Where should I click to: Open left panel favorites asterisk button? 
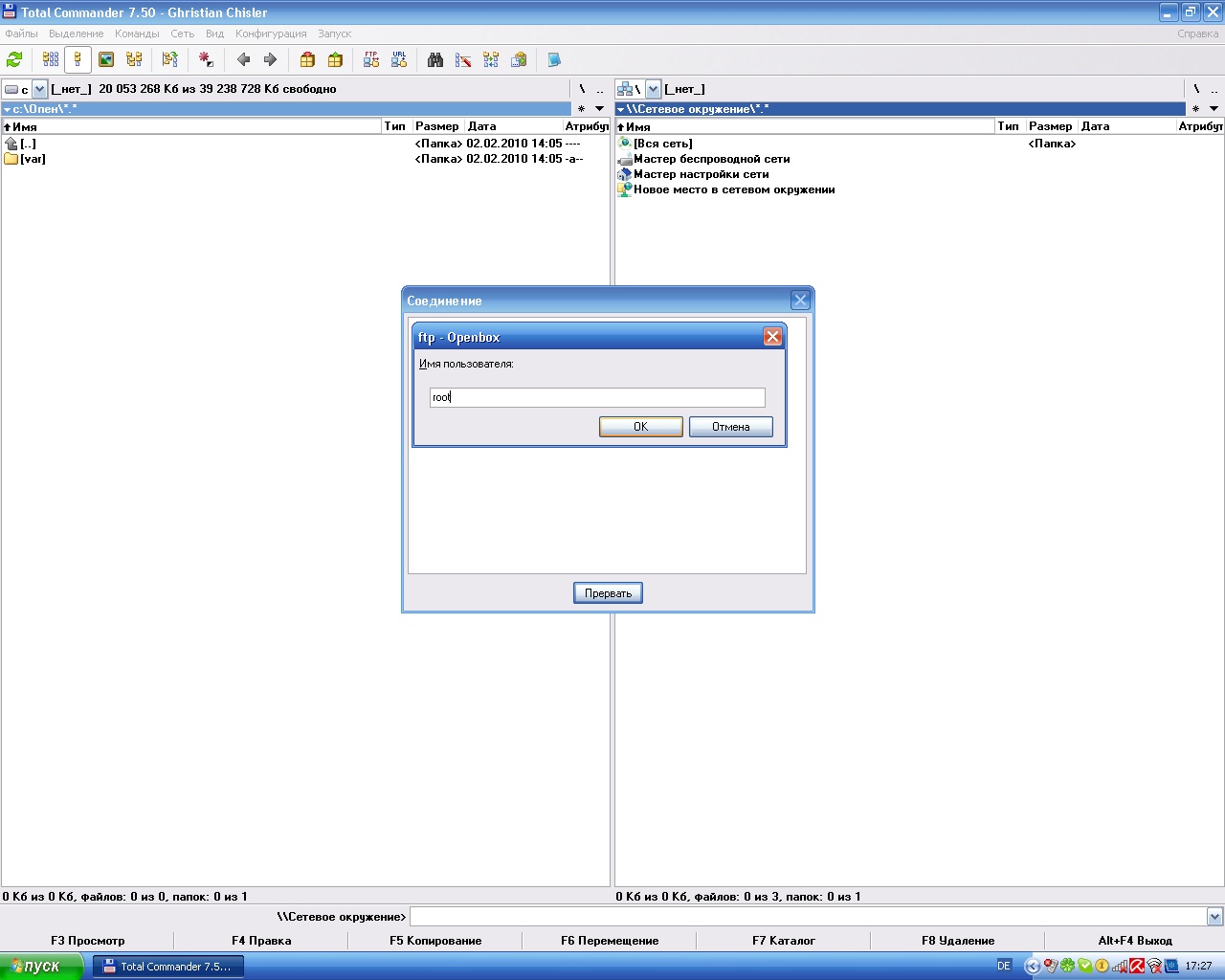click(581, 109)
